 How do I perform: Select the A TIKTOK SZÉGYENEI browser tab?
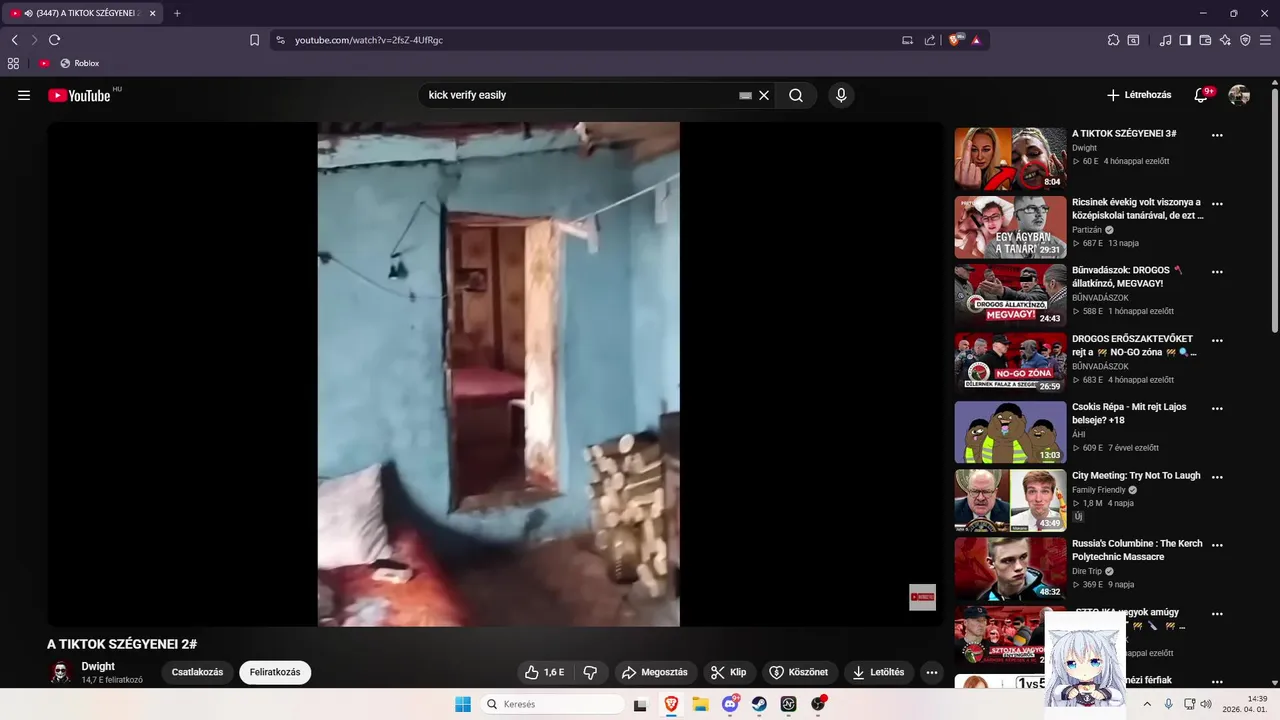83,13
